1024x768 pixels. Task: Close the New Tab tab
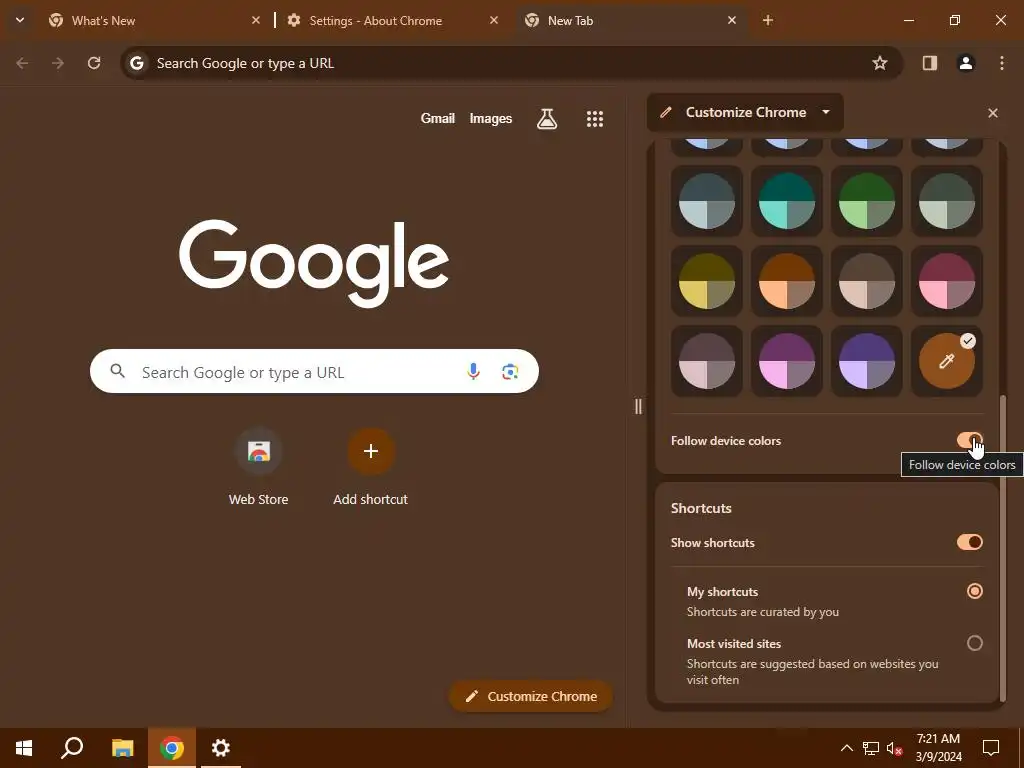(731, 20)
